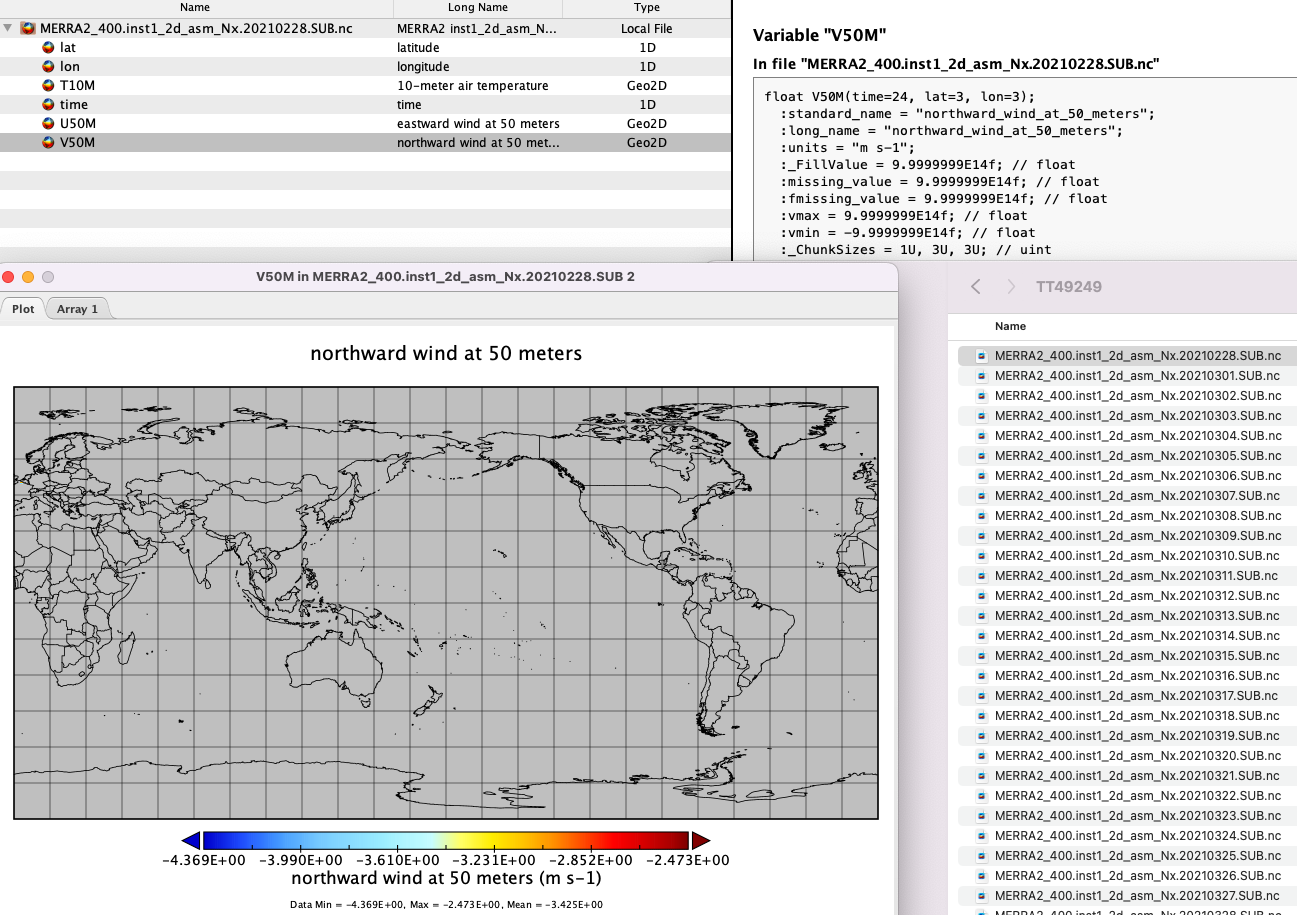Click the globe icon next to V50M
This screenshot has width=1297, height=915.
pos(48,142)
